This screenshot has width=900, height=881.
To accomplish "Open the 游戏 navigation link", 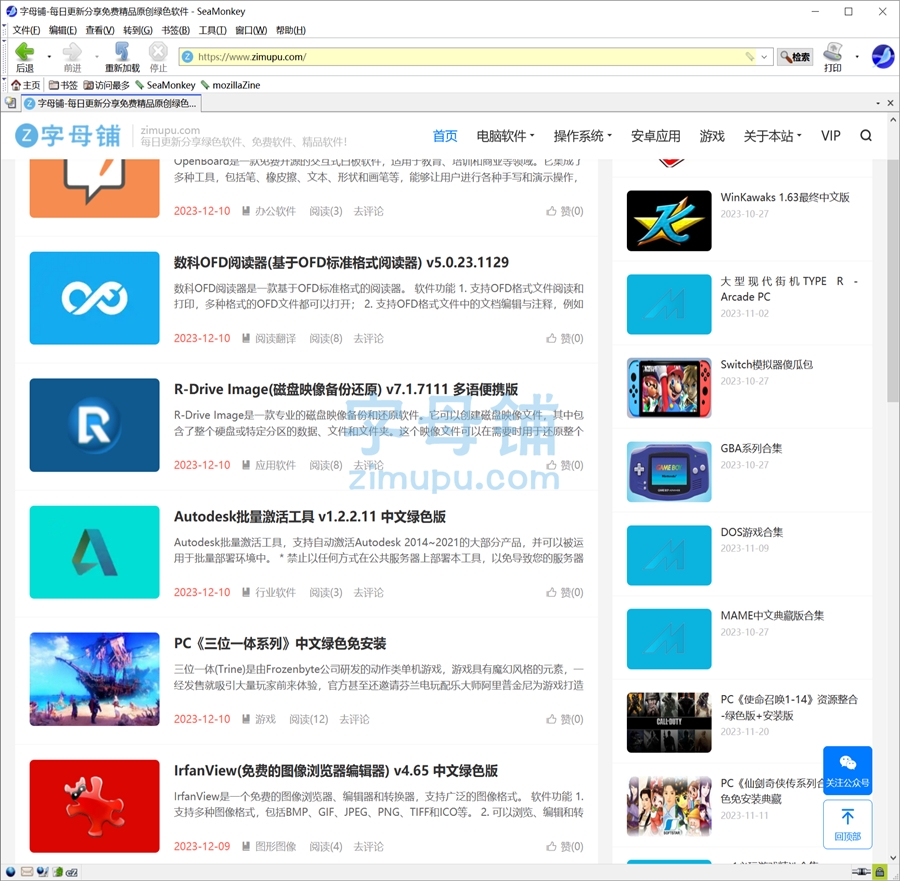I will coord(712,136).
